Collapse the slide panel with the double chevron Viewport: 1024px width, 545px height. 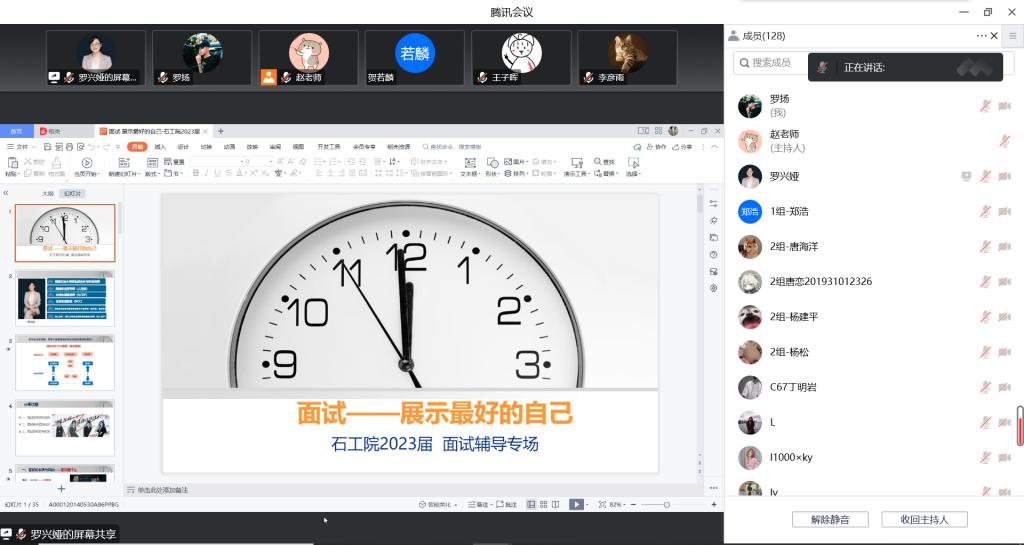click(x=6, y=193)
